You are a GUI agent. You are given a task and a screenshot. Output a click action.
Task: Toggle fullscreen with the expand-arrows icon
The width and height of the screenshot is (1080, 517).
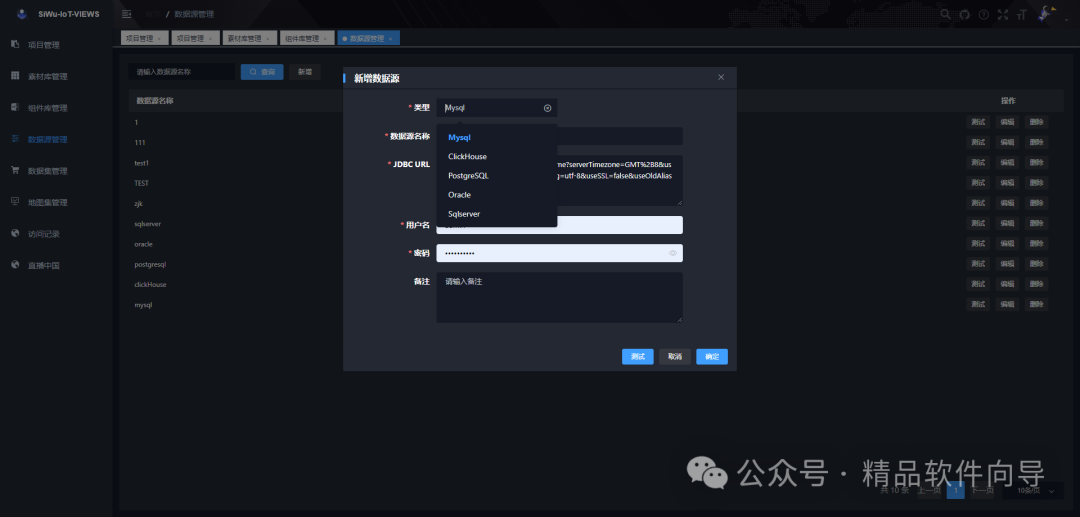1003,14
